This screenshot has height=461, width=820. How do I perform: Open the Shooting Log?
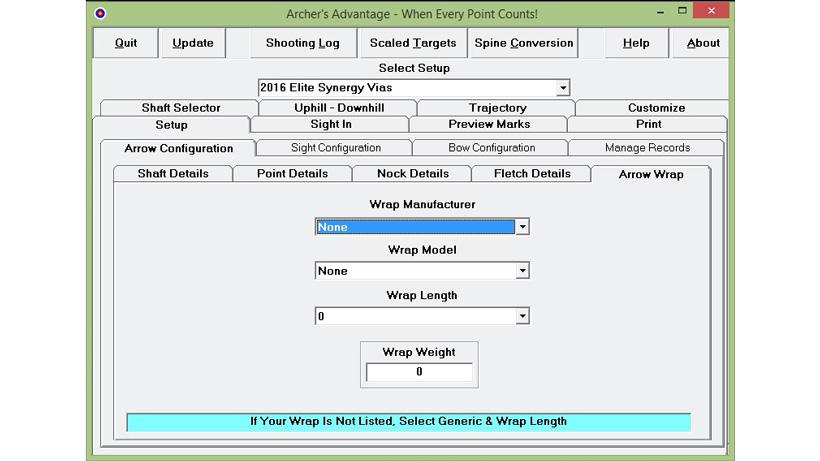point(303,43)
